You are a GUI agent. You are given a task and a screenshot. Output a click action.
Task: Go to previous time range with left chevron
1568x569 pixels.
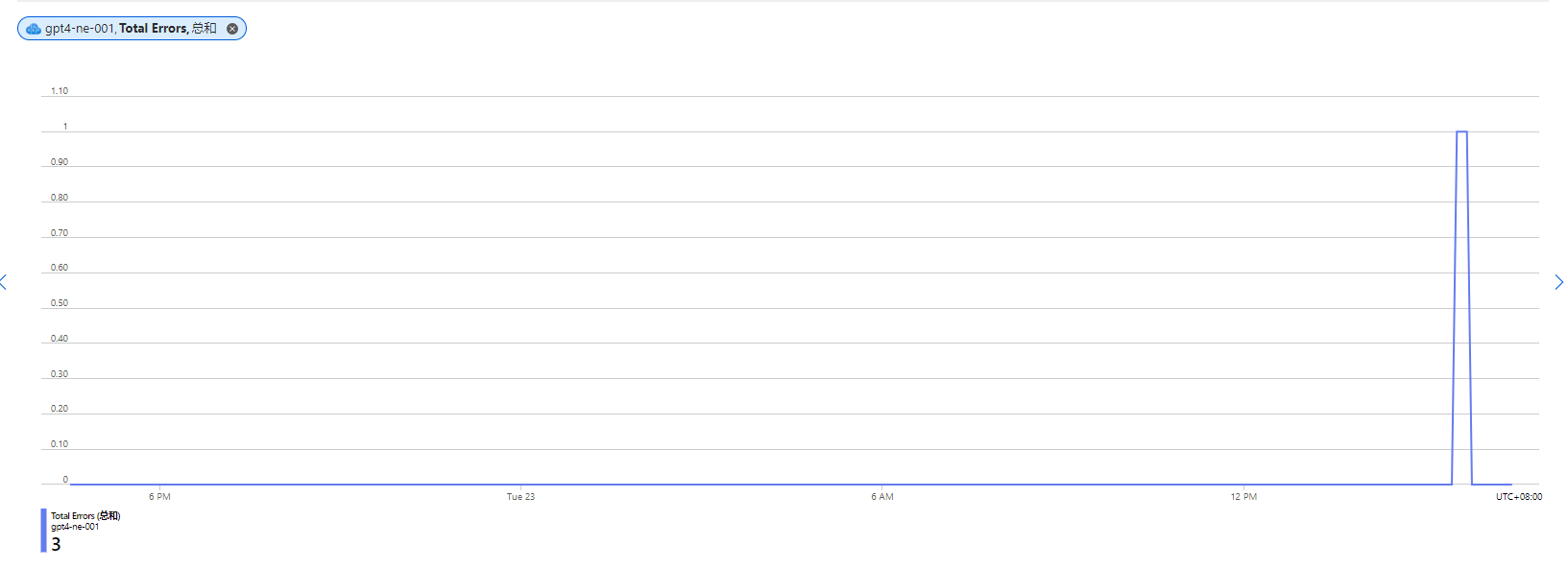[x=4, y=282]
